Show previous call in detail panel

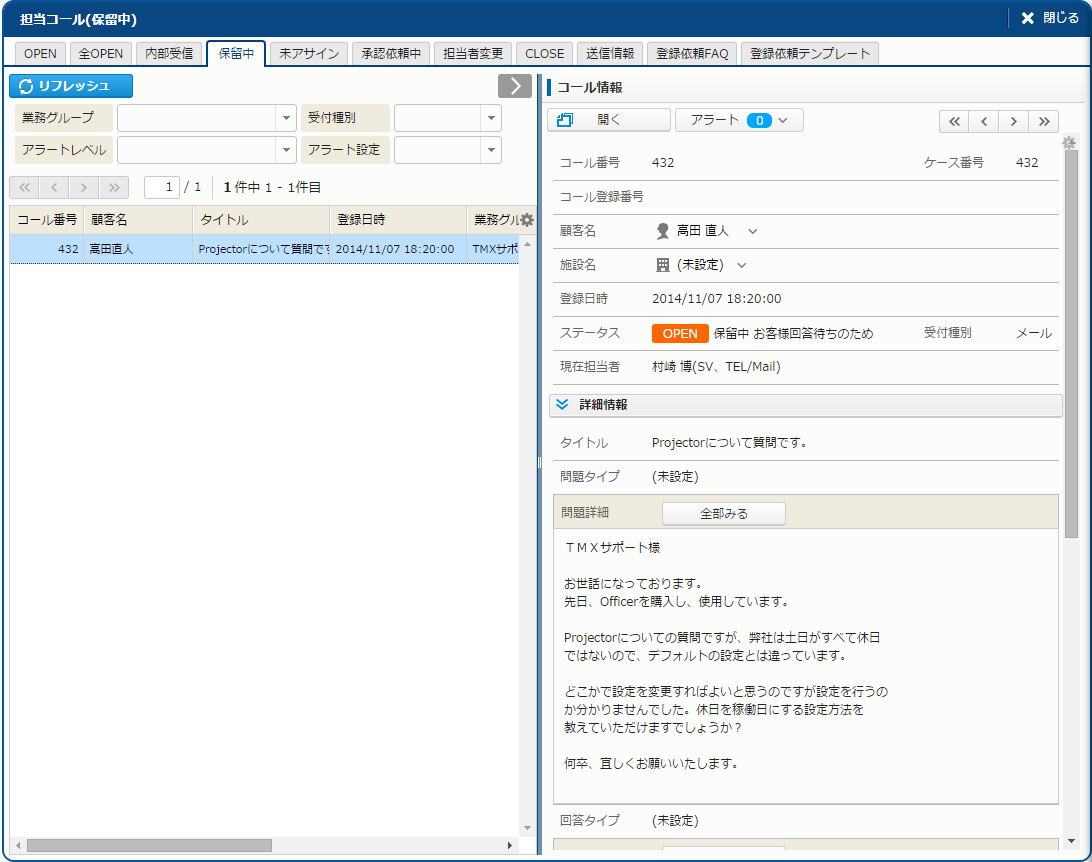[x=984, y=121]
